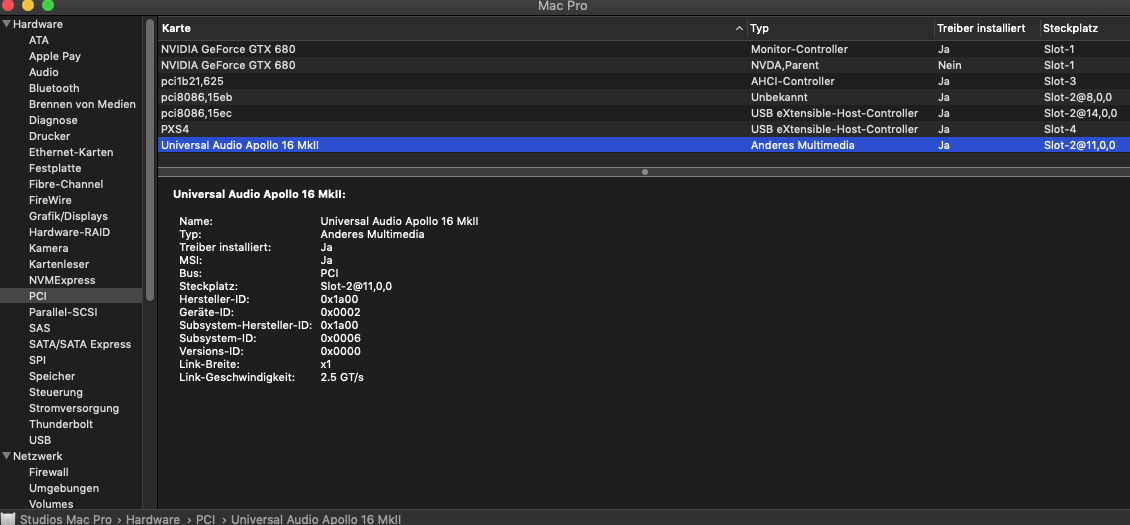Collapse the Hardware section triangle

coord(6,24)
